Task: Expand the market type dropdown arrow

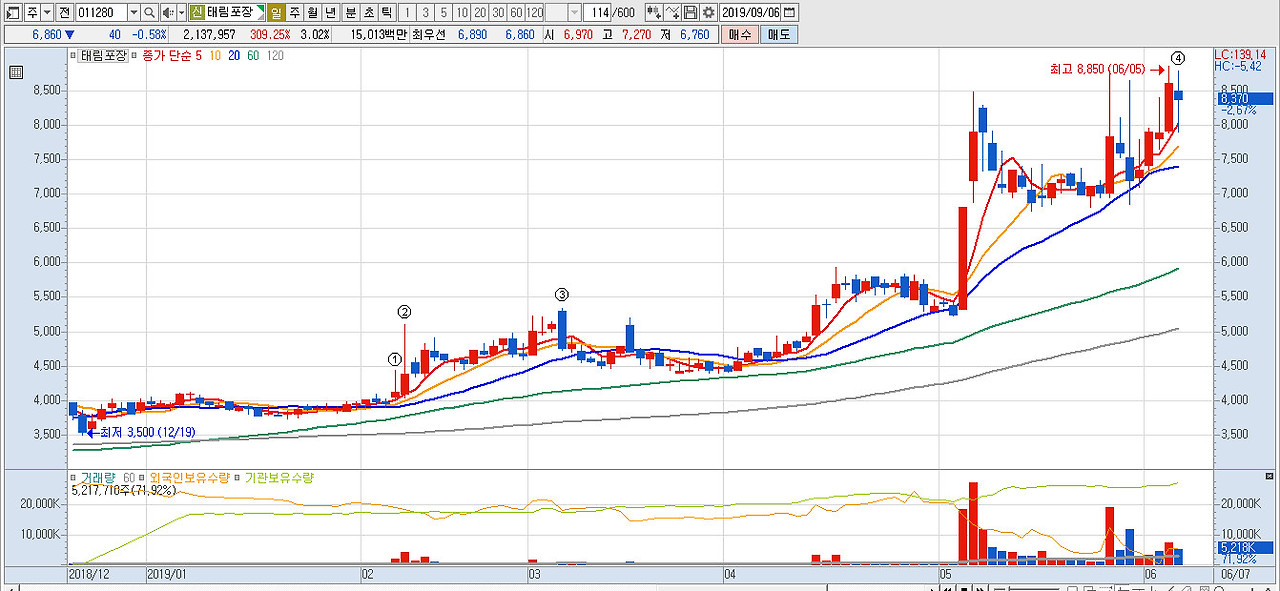Action: coord(47,13)
